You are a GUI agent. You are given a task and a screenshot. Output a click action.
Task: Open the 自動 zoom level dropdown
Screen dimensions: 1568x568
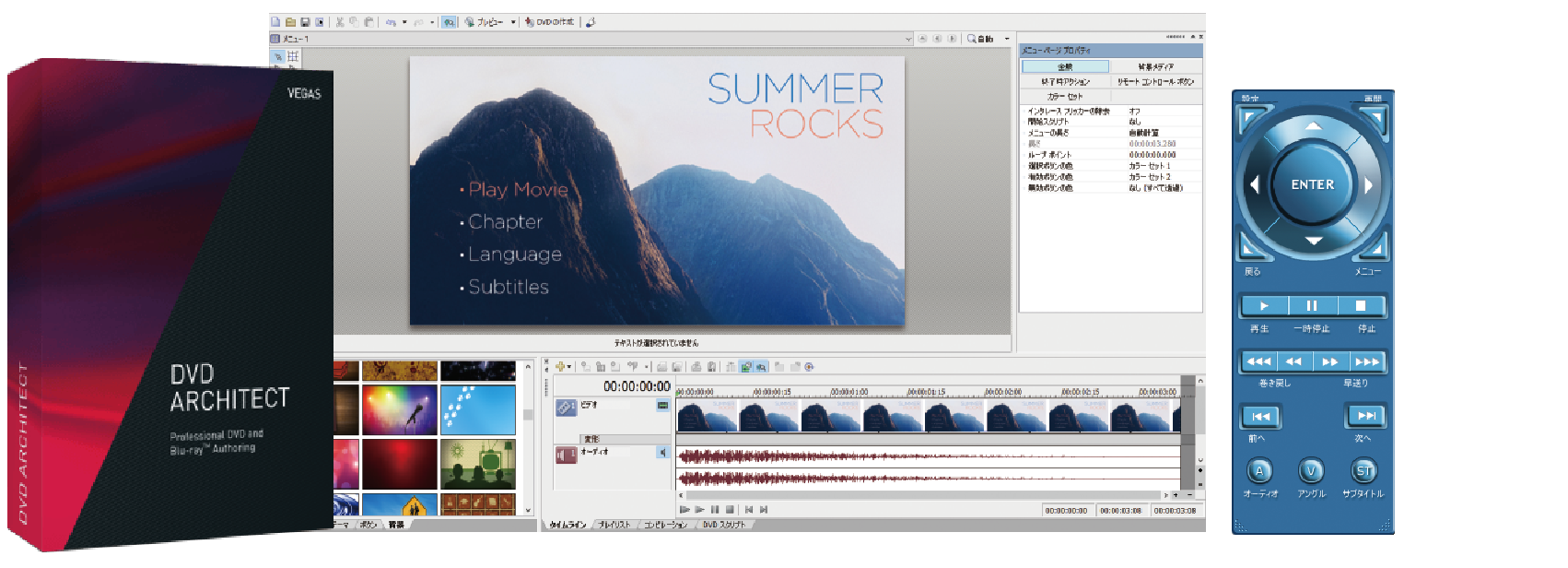click(x=1007, y=39)
